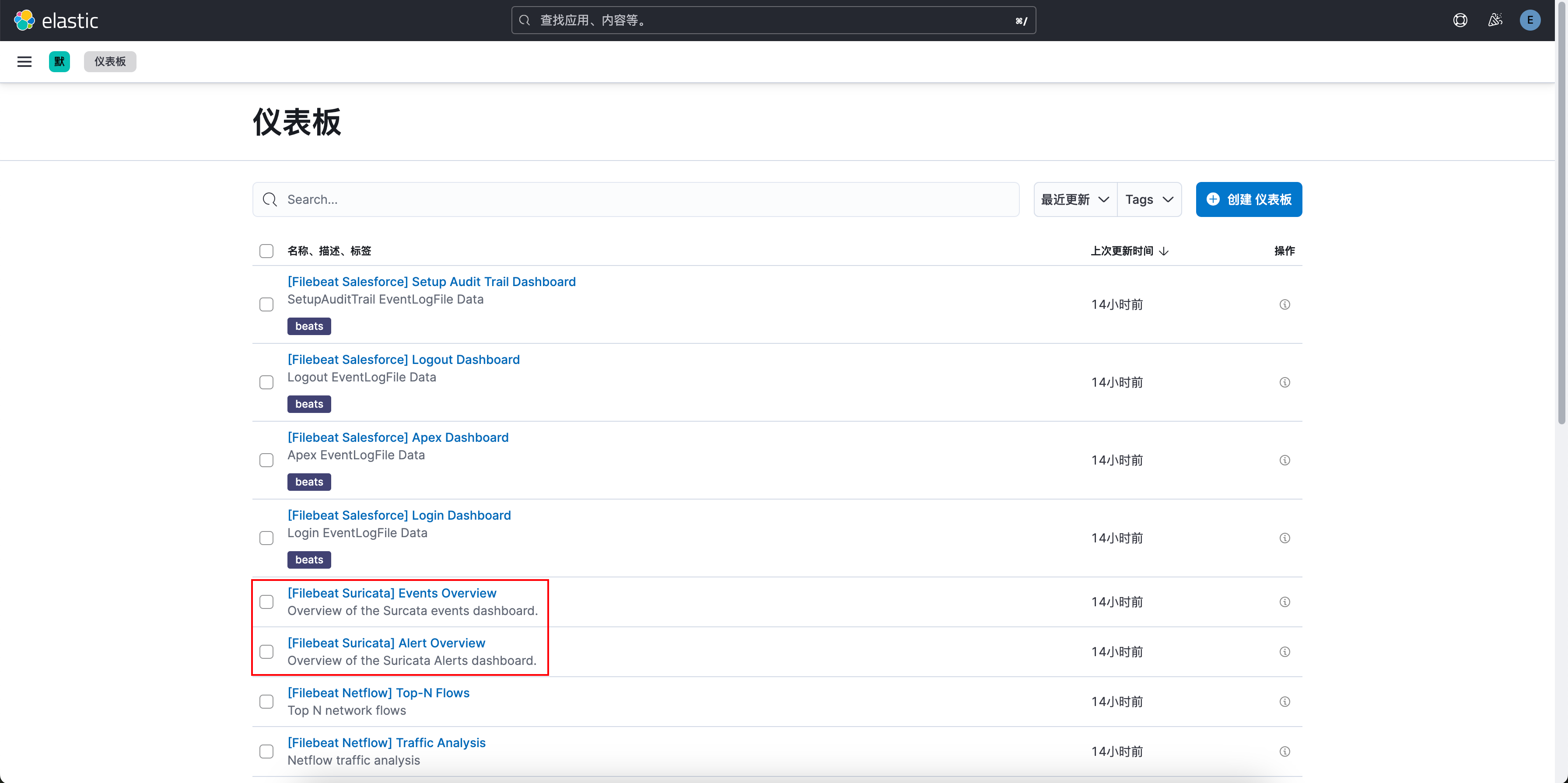Show info for Suricata Events Overview

(x=1284, y=602)
